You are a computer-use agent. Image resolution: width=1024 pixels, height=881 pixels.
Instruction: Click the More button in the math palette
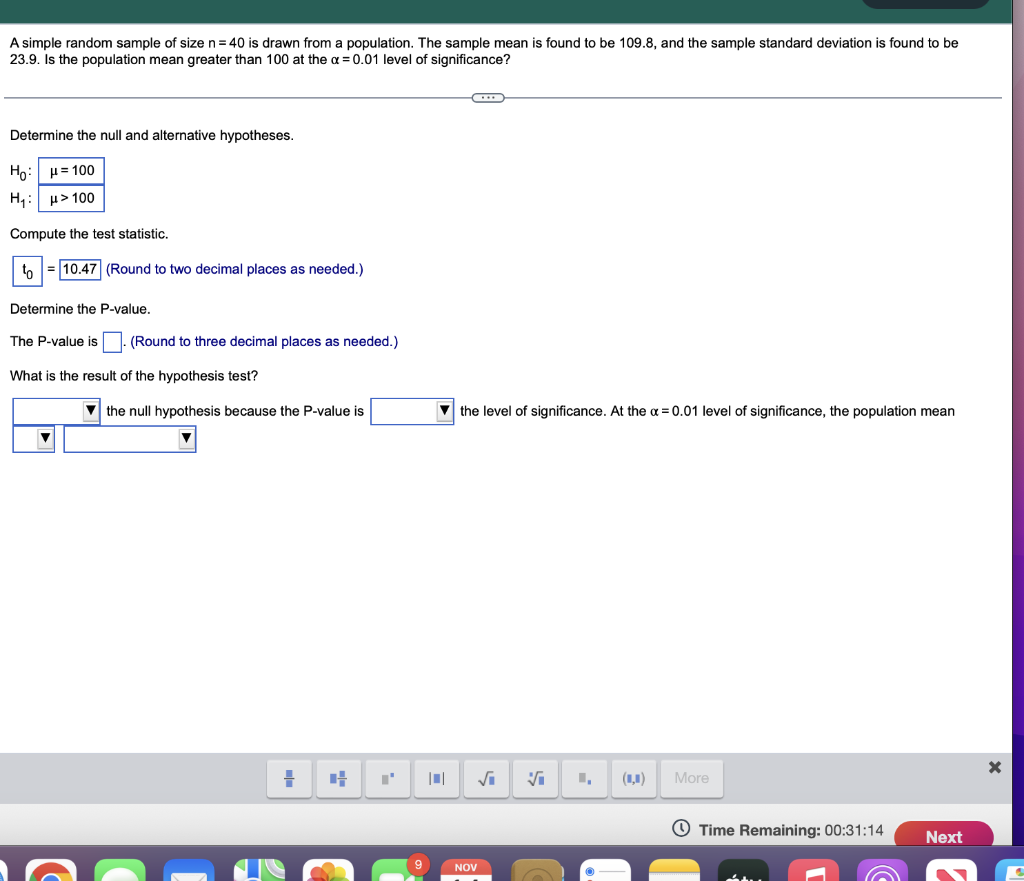[x=691, y=779]
